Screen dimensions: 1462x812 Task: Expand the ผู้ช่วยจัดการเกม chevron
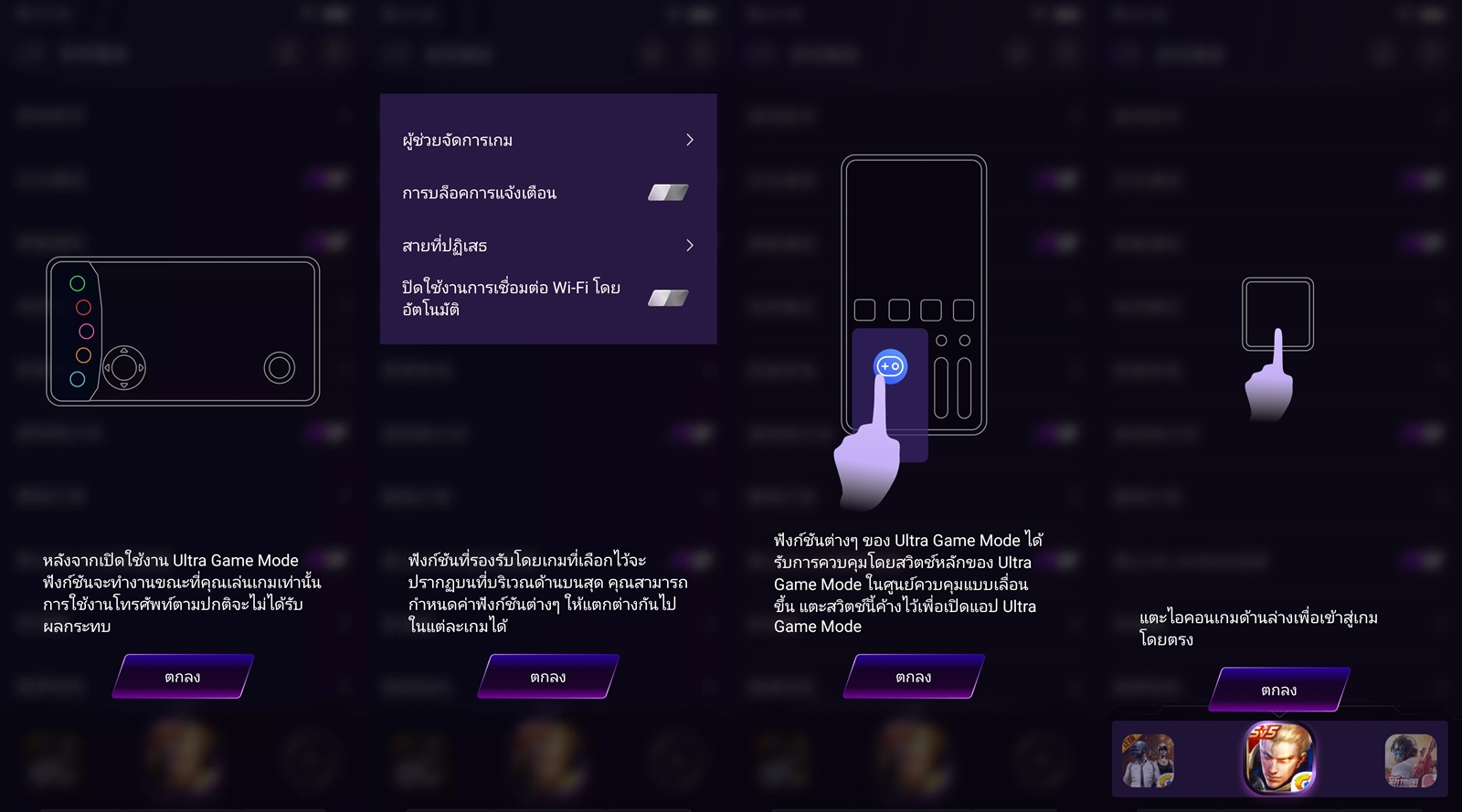[690, 140]
